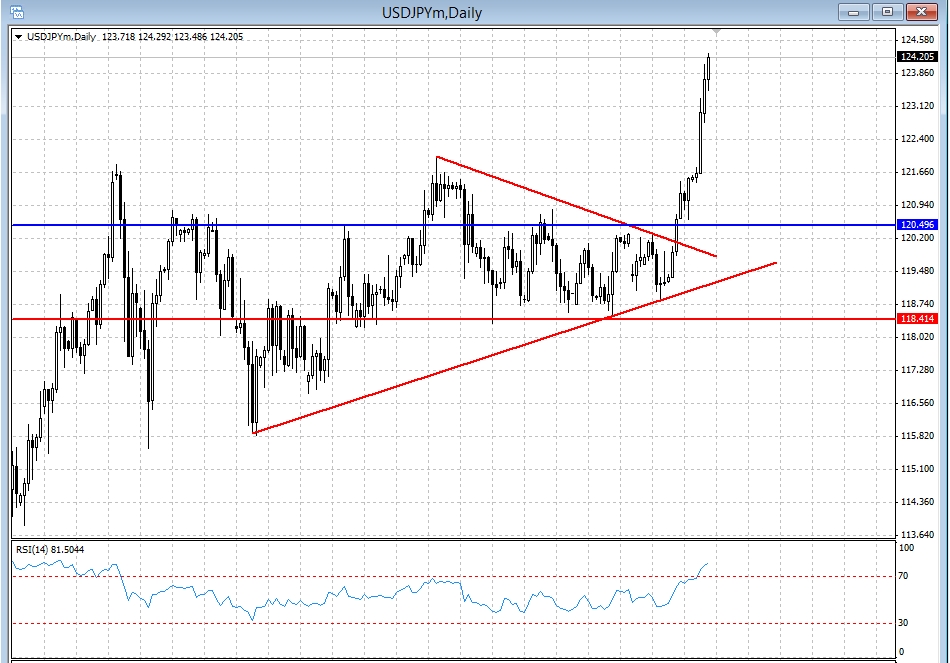Click the price axis label 115.100
Viewport: 950px width, 663px height.
(917, 468)
